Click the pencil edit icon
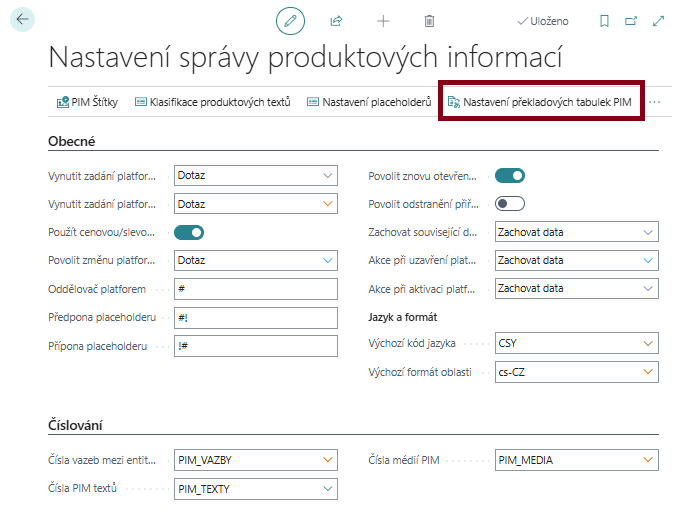690x521 pixels. pos(290,21)
